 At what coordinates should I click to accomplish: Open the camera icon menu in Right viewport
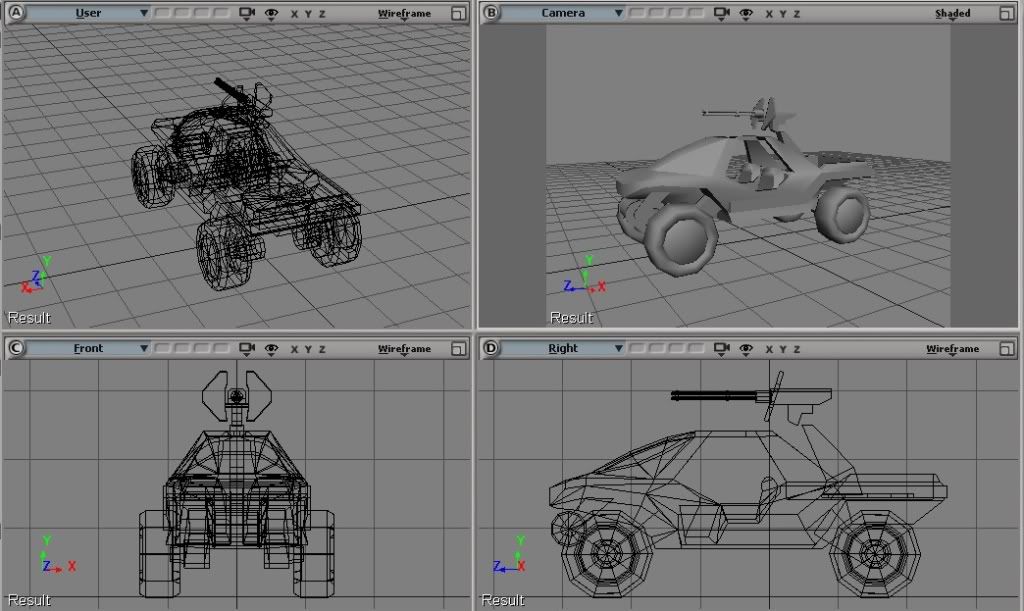722,349
